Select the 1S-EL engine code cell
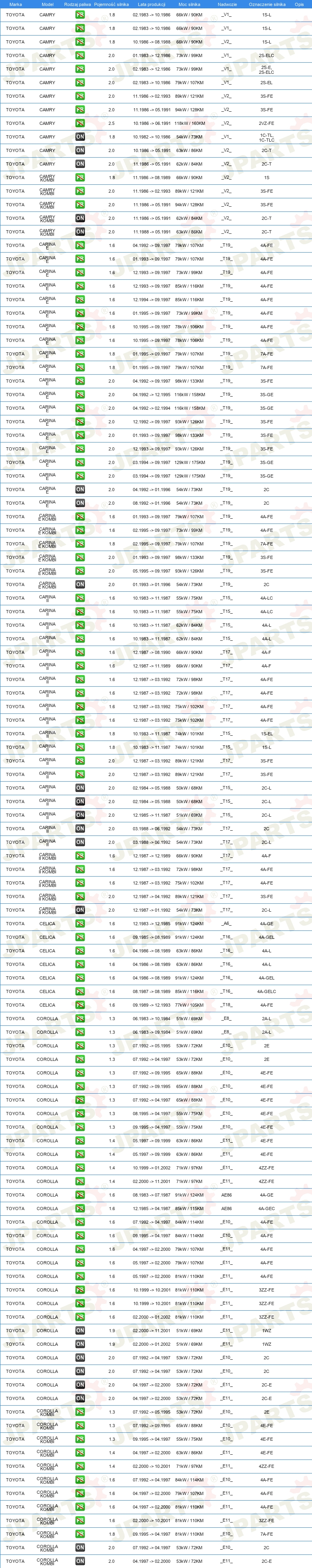312x1568 pixels. click(x=267, y=734)
